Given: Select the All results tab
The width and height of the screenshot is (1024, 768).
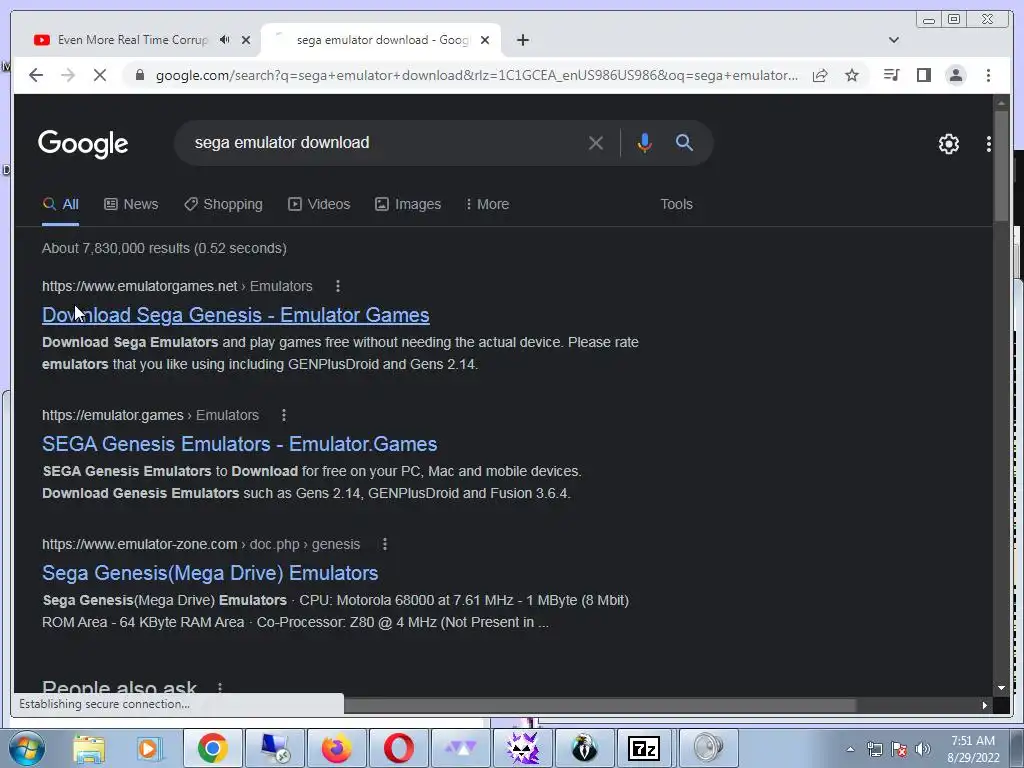Looking at the screenshot, I should [x=60, y=204].
